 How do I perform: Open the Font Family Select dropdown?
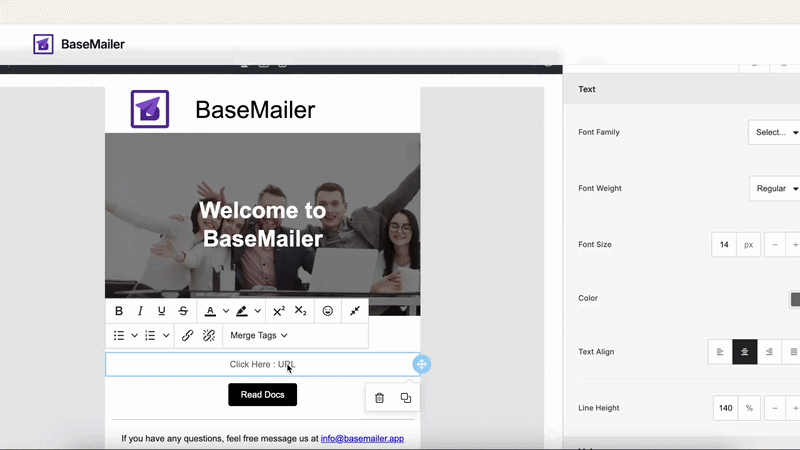(x=774, y=132)
